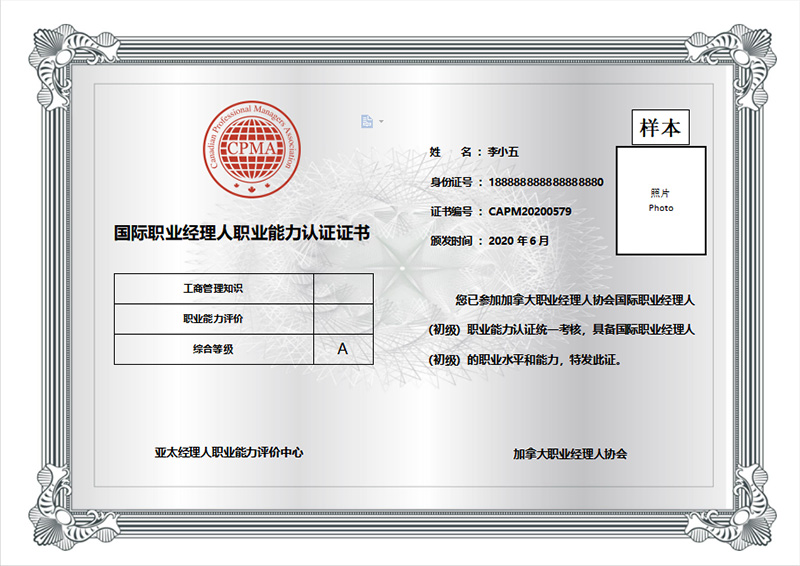Click table cell 职业能力评价
This screenshot has width=800, height=566.
click(x=213, y=319)
